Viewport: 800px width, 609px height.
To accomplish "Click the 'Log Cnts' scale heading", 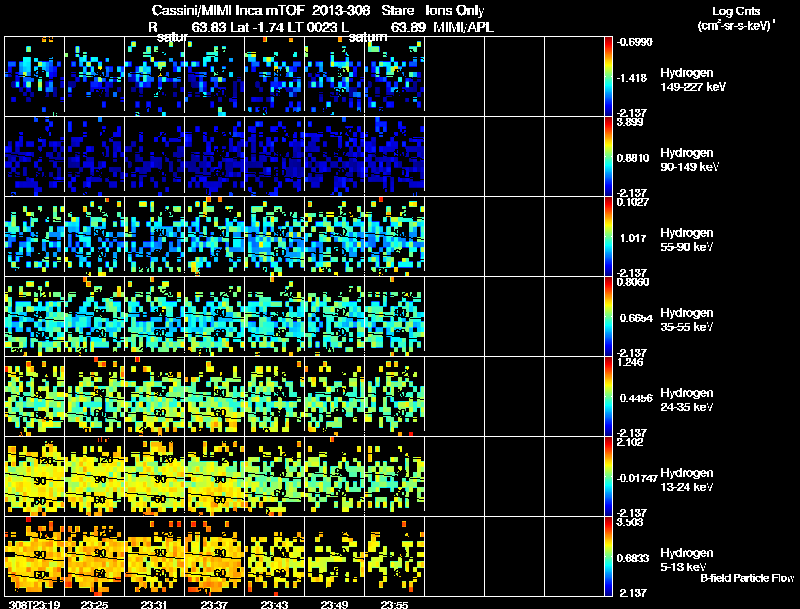I will (736, 11).
